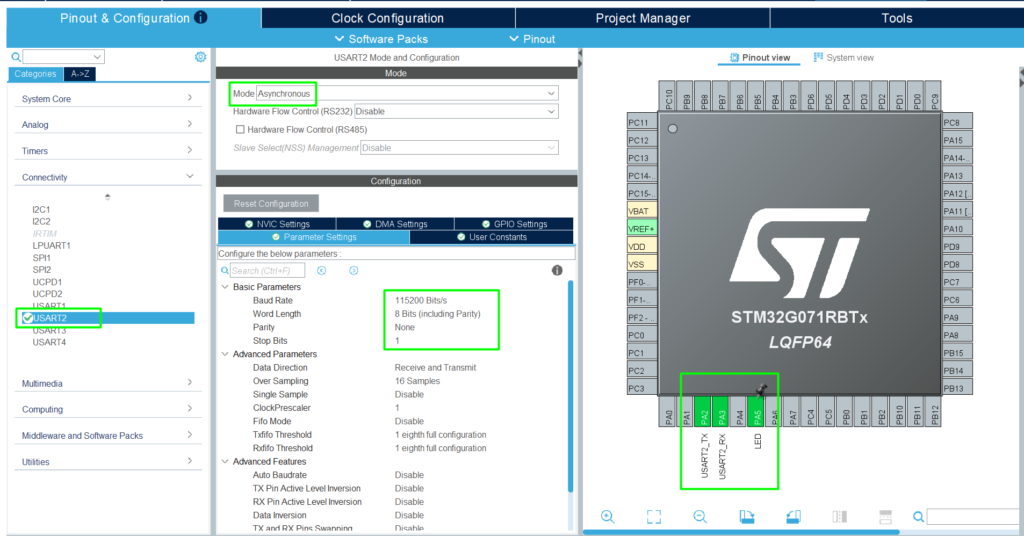Open the USART2 Mode dropdown

[x=406, y=93]
